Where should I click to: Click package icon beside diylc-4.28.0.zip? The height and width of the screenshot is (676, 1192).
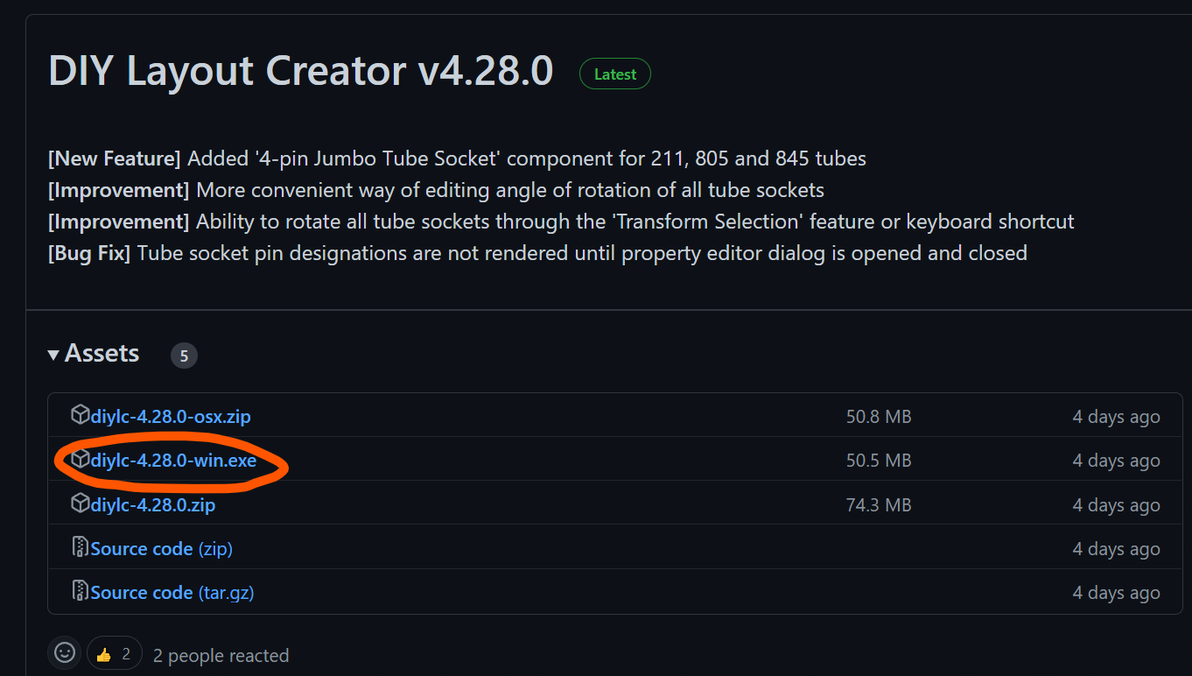80,503
